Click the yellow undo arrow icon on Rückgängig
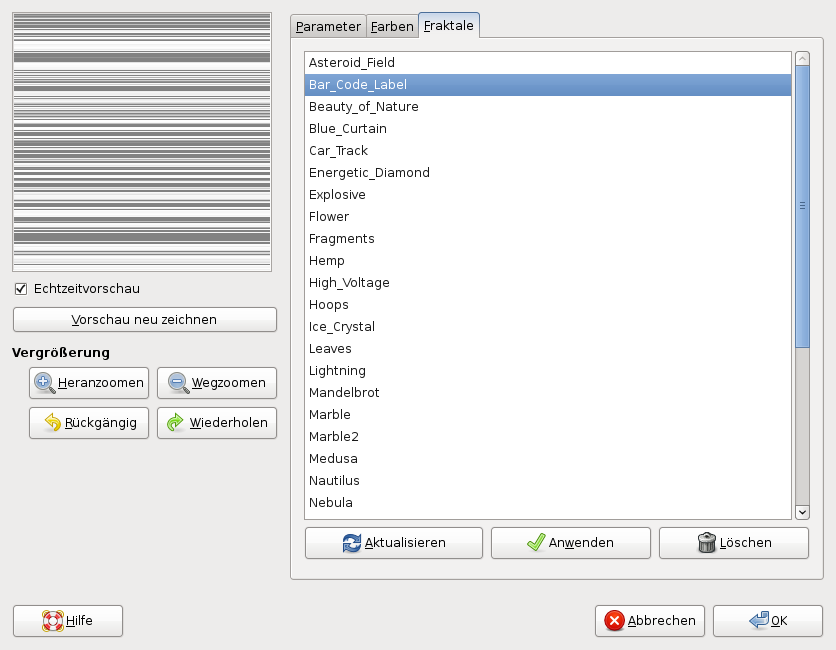Viewport: 836px width, 650px height. pos(52,423)
